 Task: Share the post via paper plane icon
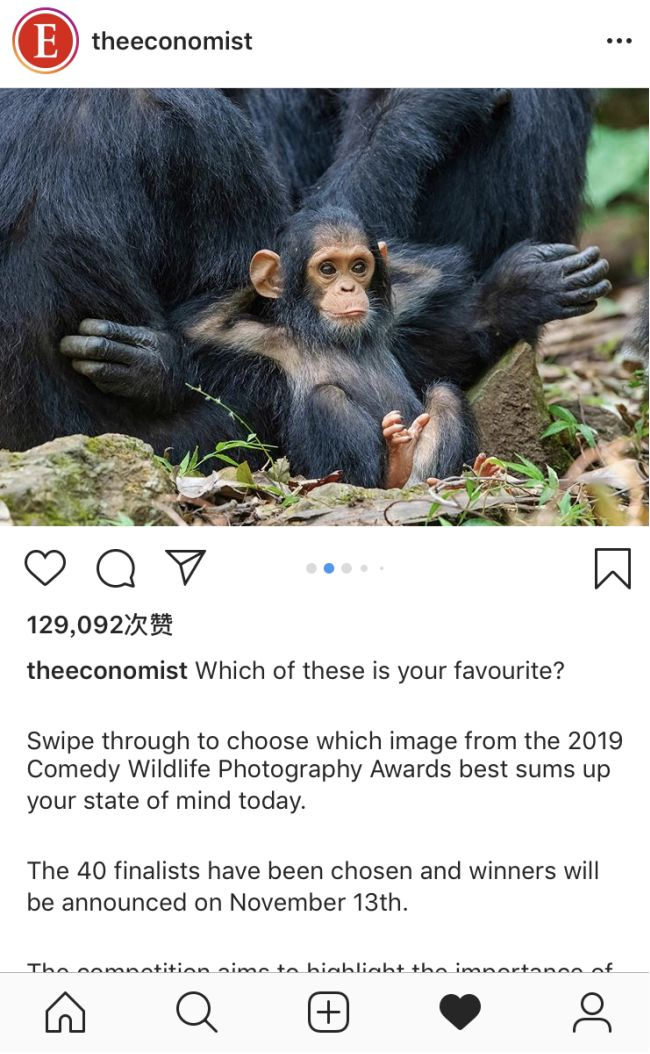tap(185, 567)
